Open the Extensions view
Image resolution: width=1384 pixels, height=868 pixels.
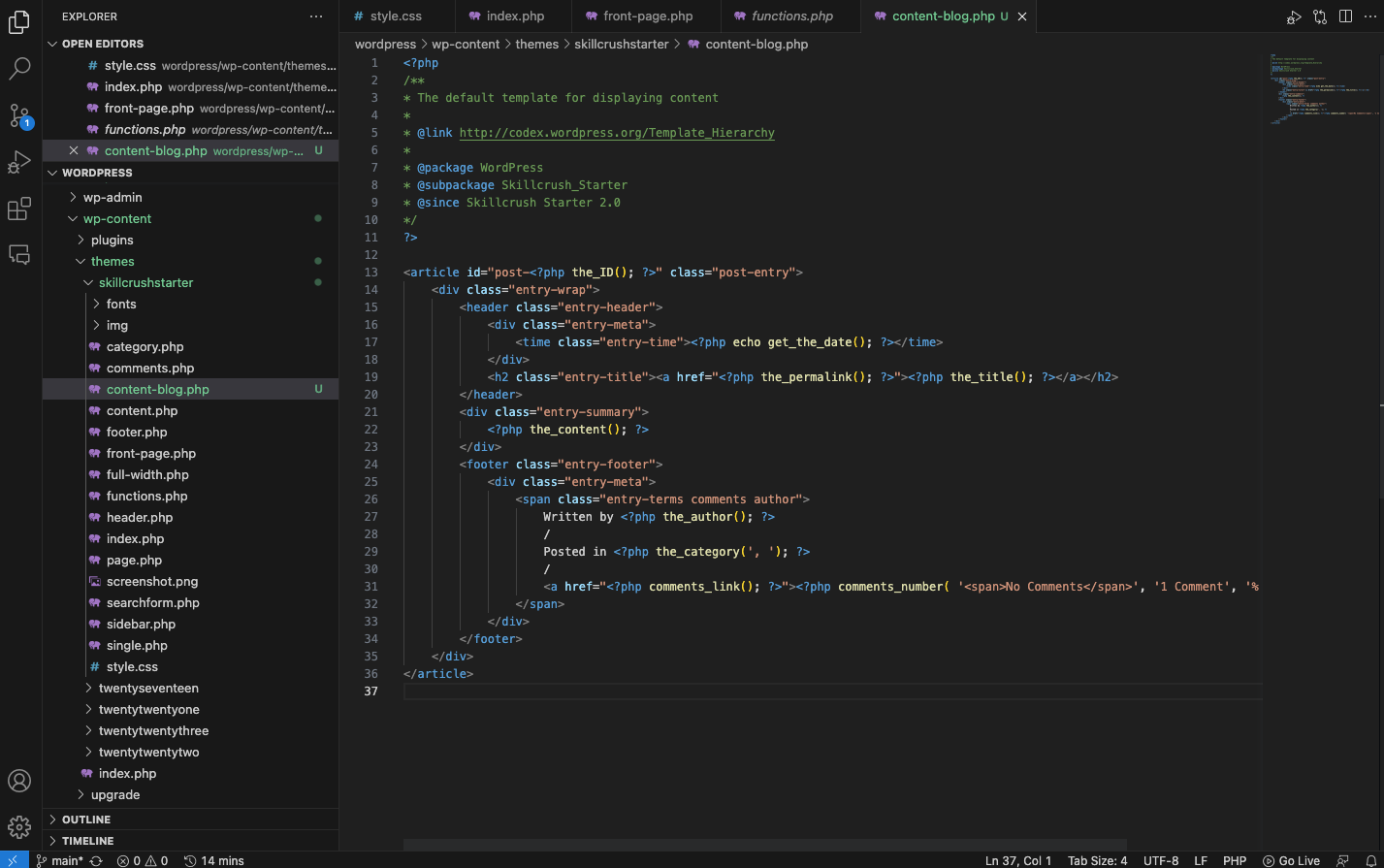tap(20, 209)
